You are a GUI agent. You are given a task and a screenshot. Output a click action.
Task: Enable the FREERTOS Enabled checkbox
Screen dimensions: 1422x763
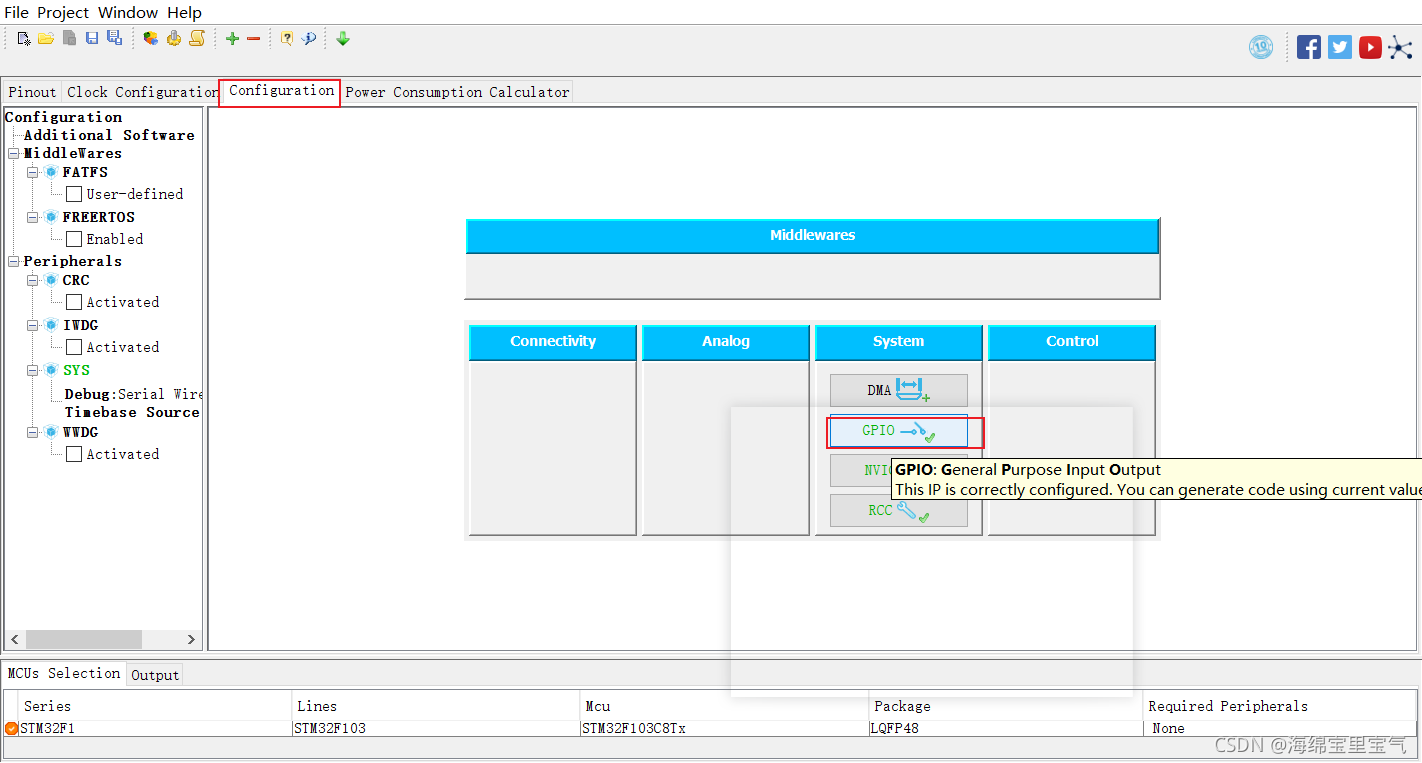tap(74, 239)
